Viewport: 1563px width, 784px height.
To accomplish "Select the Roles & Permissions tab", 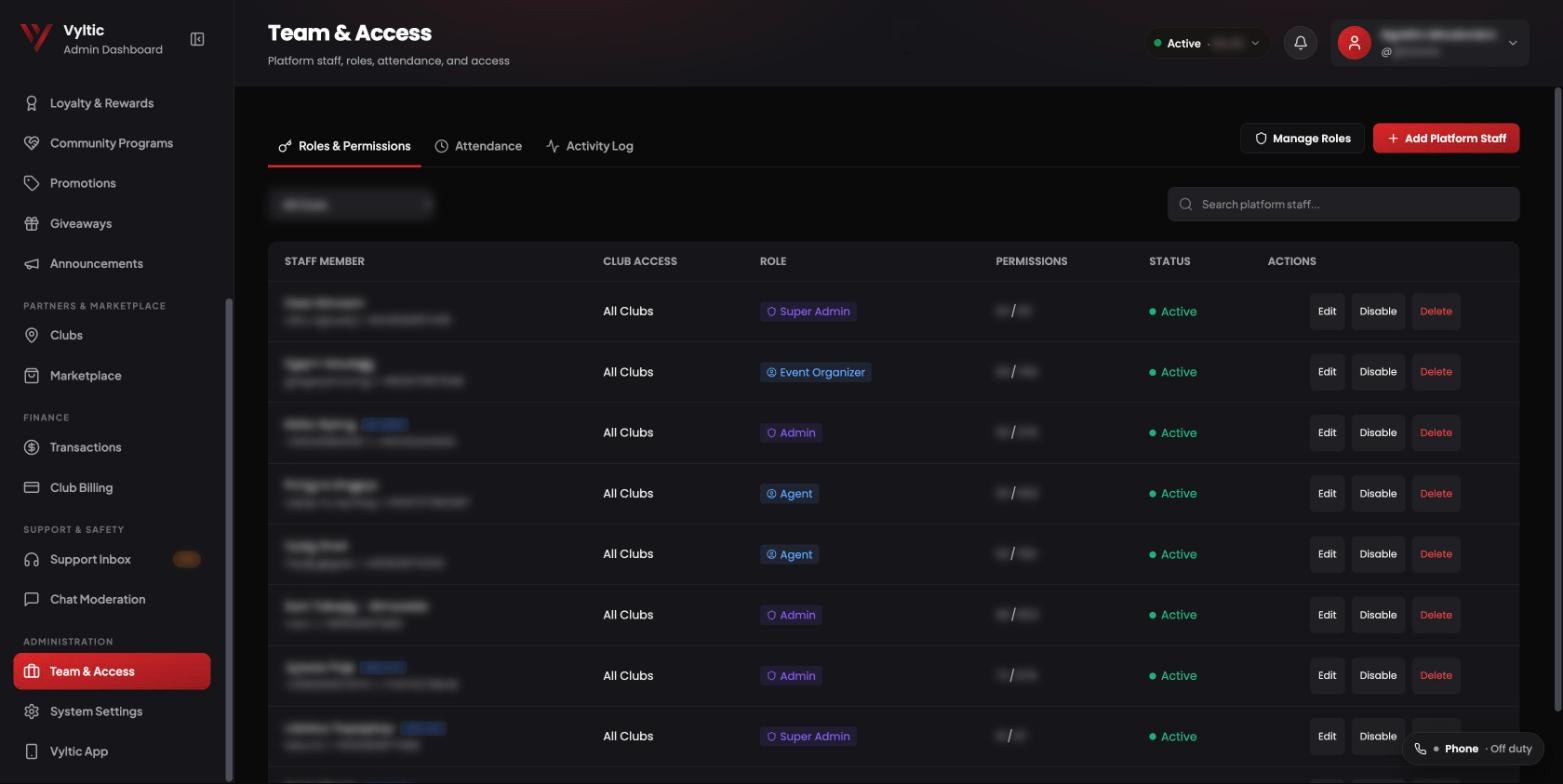I will (344, 146).
